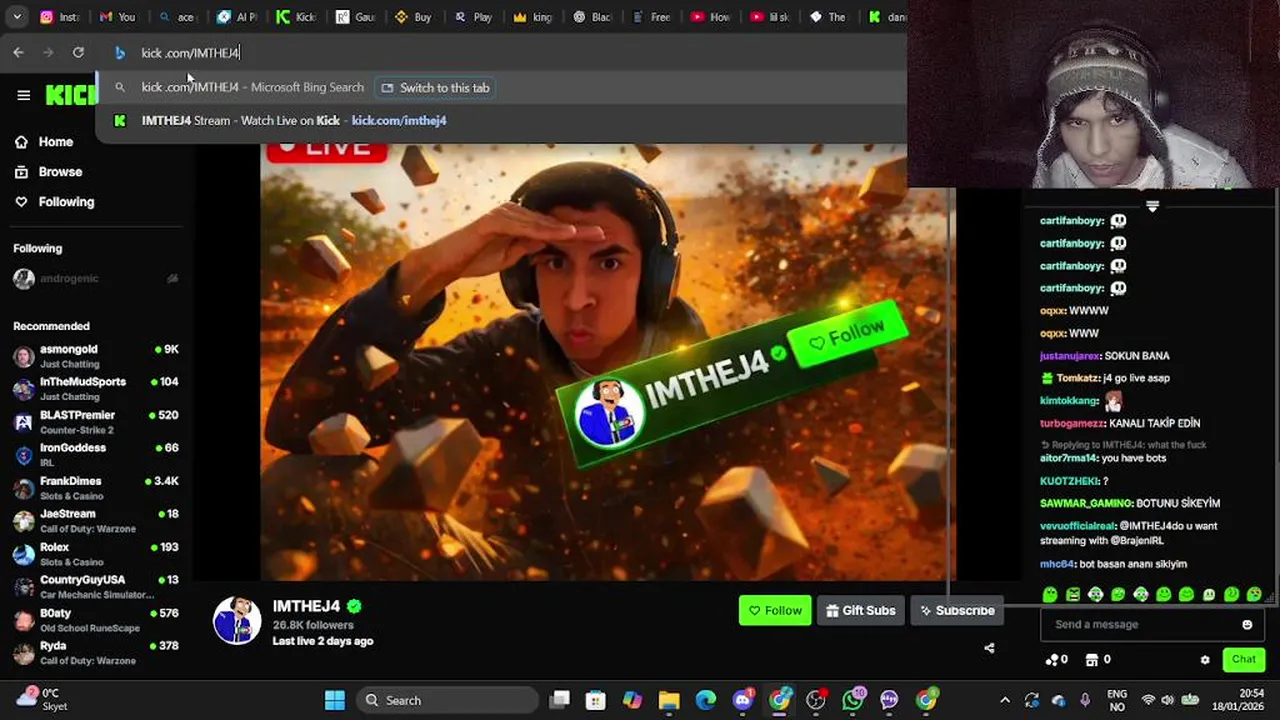Image resolution: width=1280 pixels, height=720 pixels.
Task: Open the weather widget showing 0°C
Action: 42,699
